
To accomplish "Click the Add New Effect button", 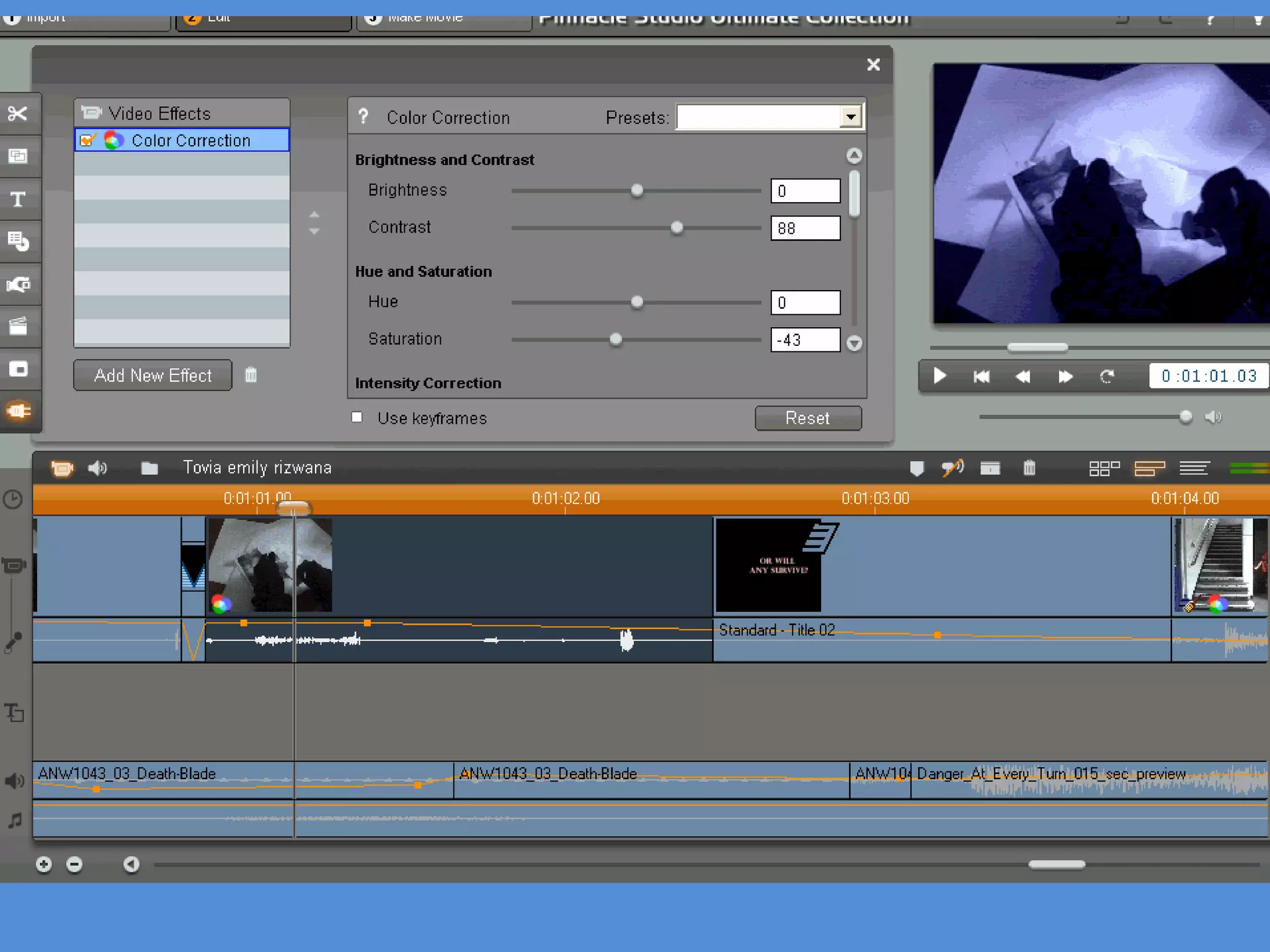I will pos(153,376).
